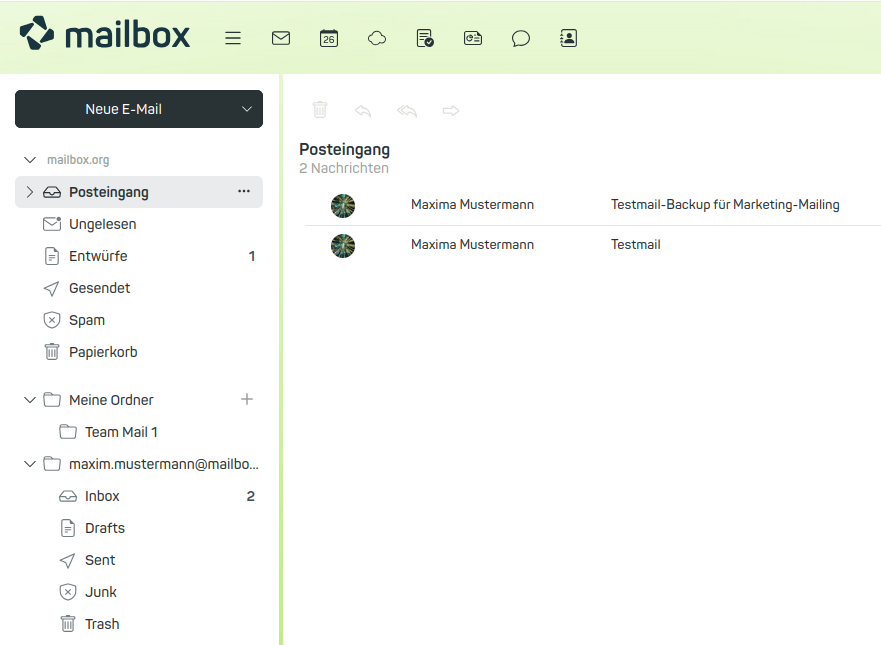Click sender avatar of Testmail-Backup message

tap(343, 206)
